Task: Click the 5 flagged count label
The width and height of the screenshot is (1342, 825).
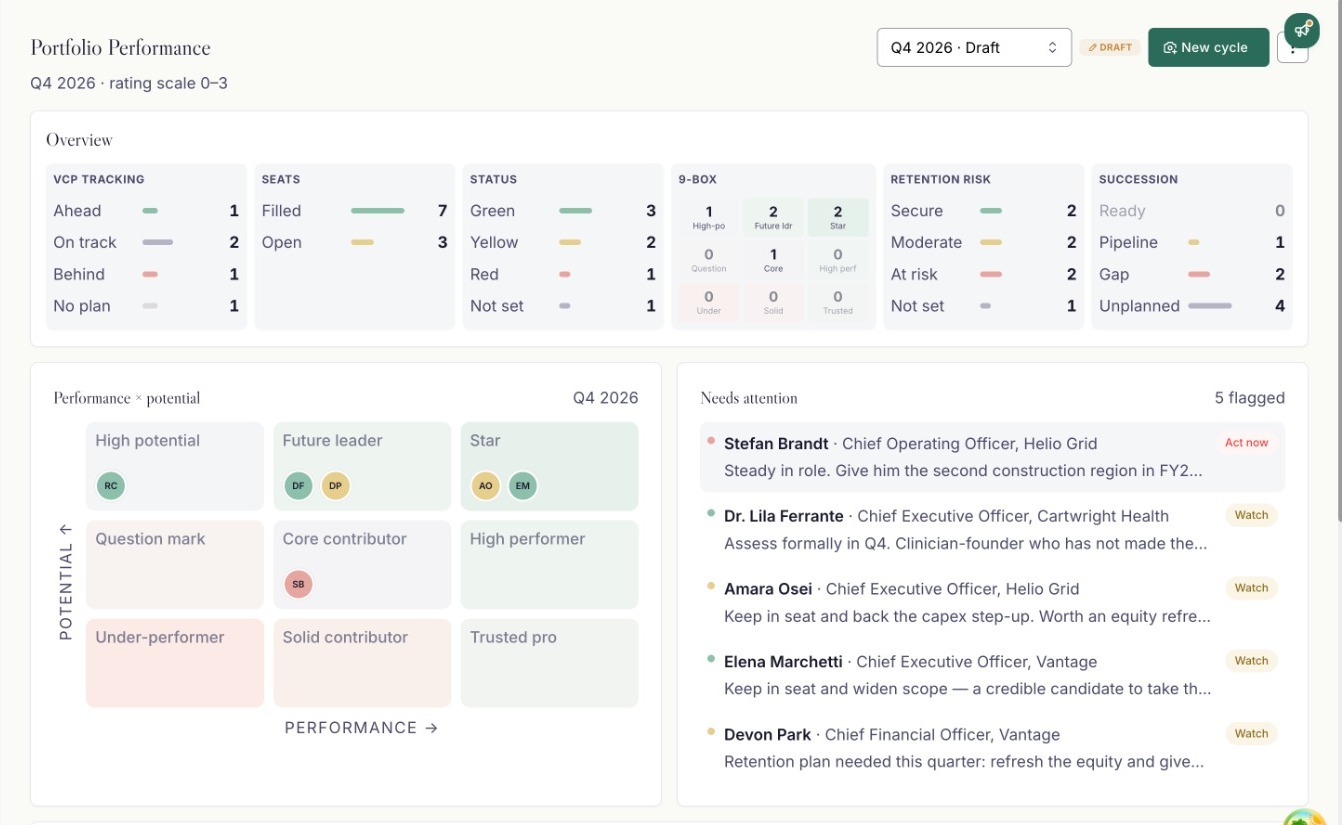Action: 1249,398
